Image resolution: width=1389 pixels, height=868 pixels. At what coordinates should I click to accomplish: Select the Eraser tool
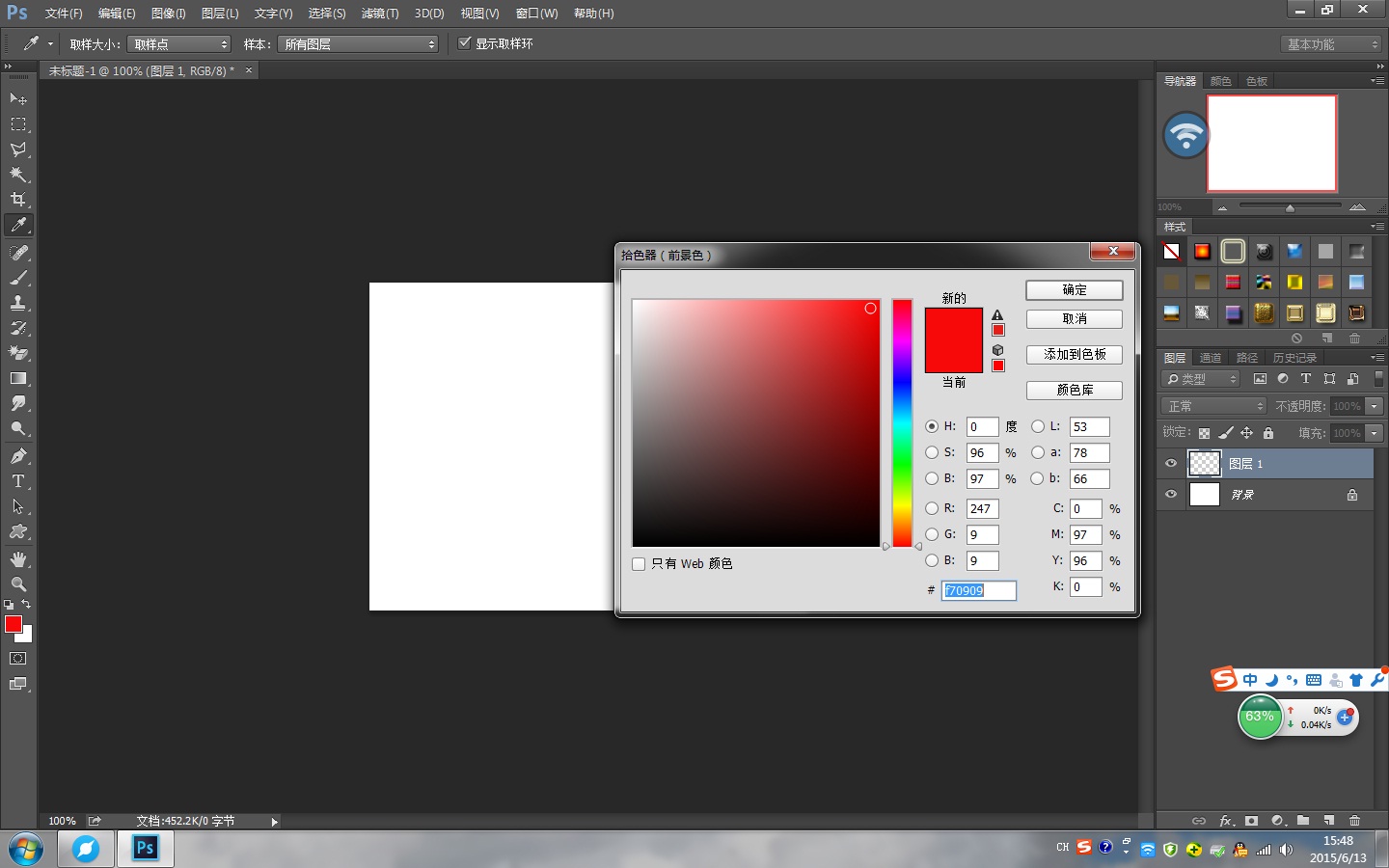(18, 353)
